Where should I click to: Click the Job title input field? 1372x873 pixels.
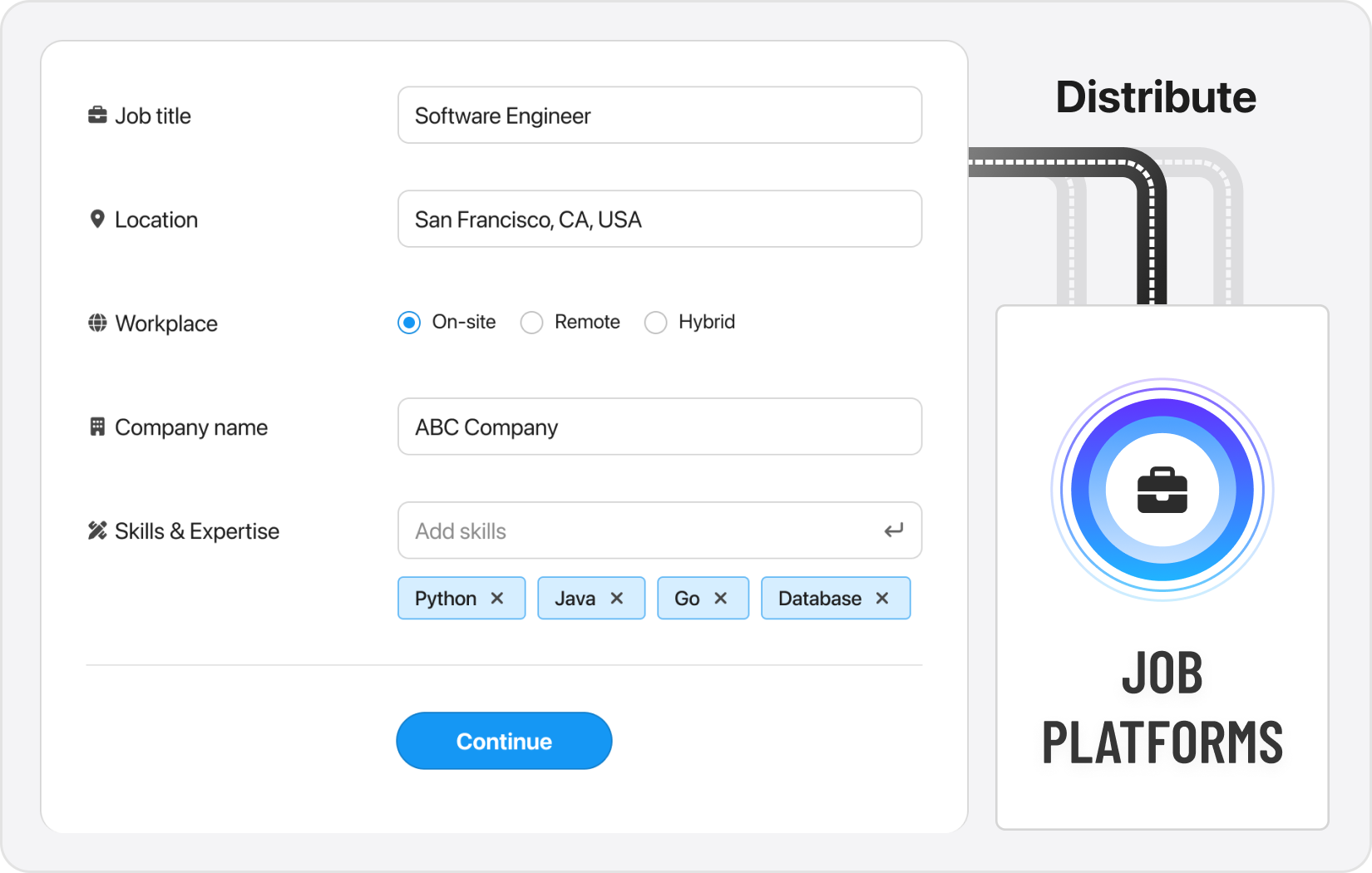click(659, 116)
